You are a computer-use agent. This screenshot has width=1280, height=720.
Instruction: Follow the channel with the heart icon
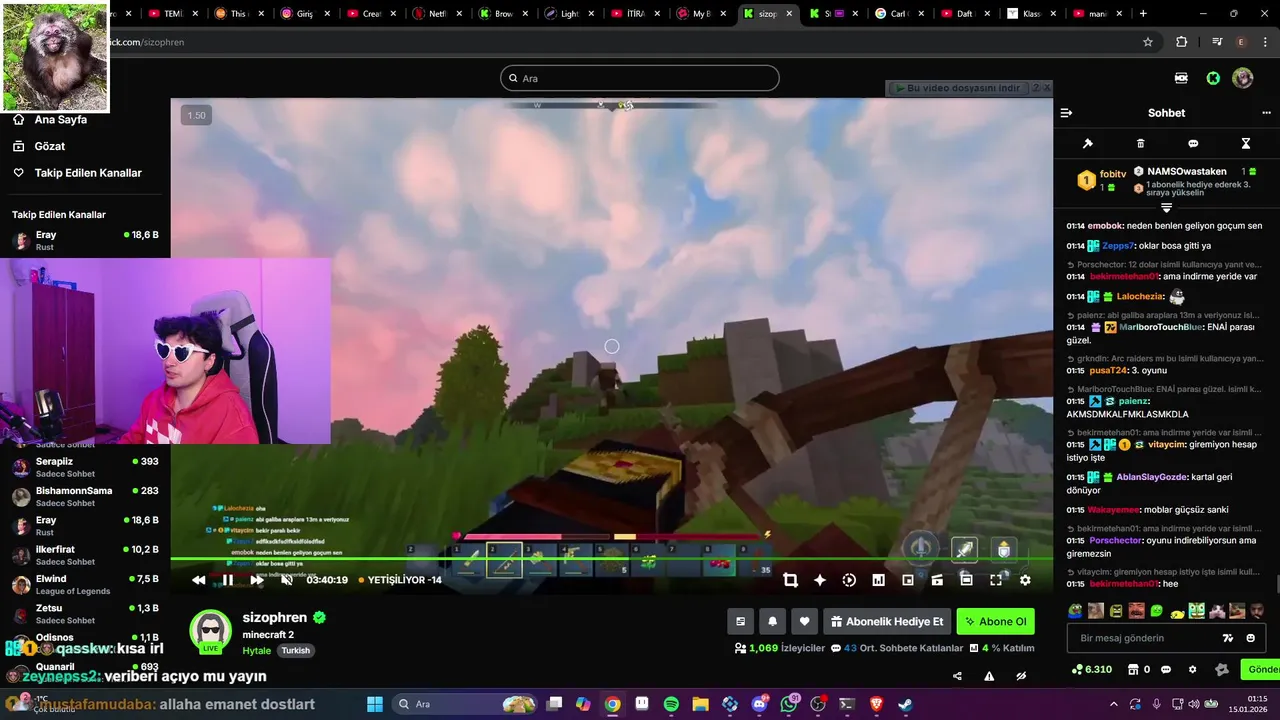804,621
